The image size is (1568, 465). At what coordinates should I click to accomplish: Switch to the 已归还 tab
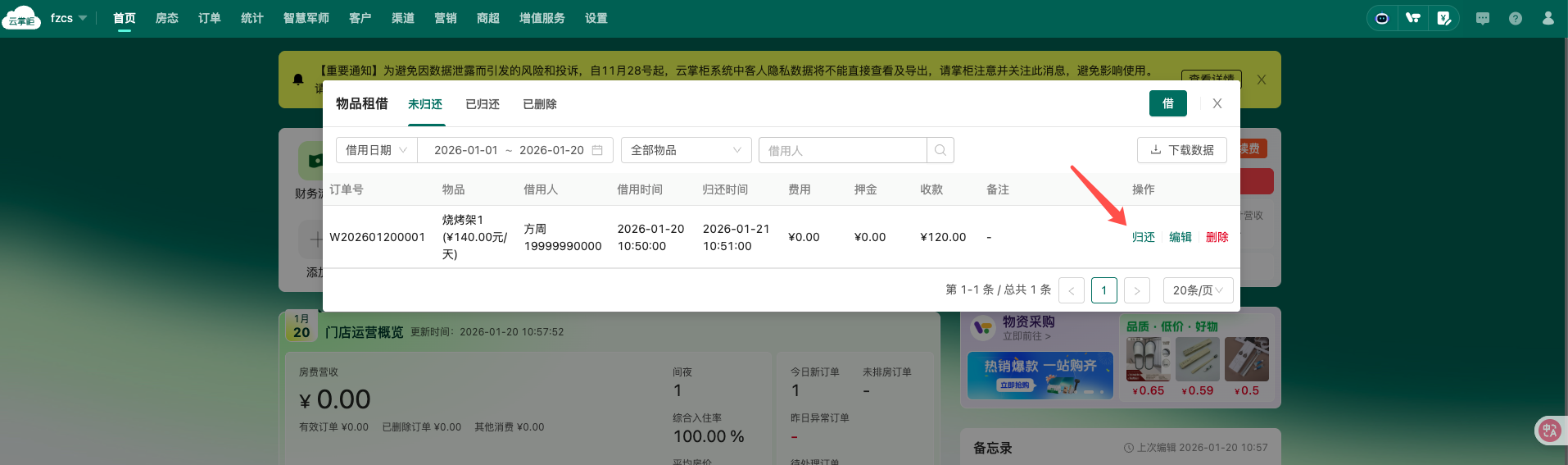coord(483,104)
